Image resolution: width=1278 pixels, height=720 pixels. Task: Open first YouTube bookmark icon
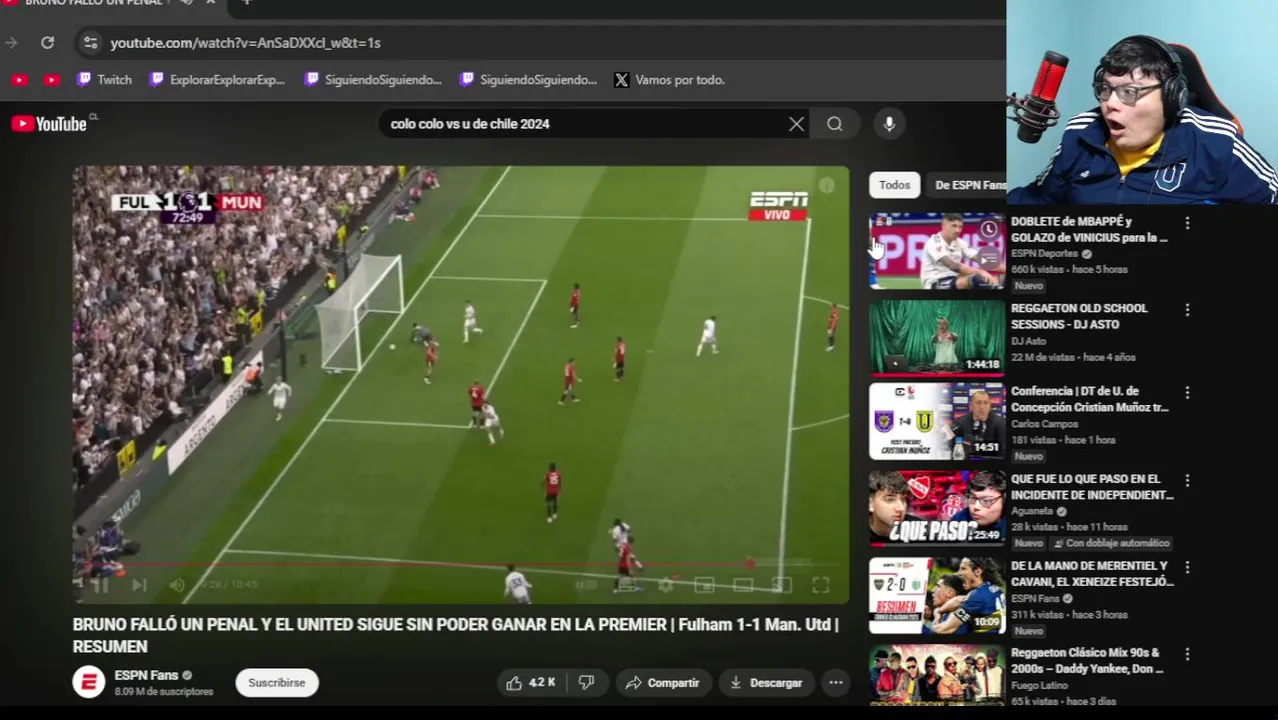click(19, 80)
